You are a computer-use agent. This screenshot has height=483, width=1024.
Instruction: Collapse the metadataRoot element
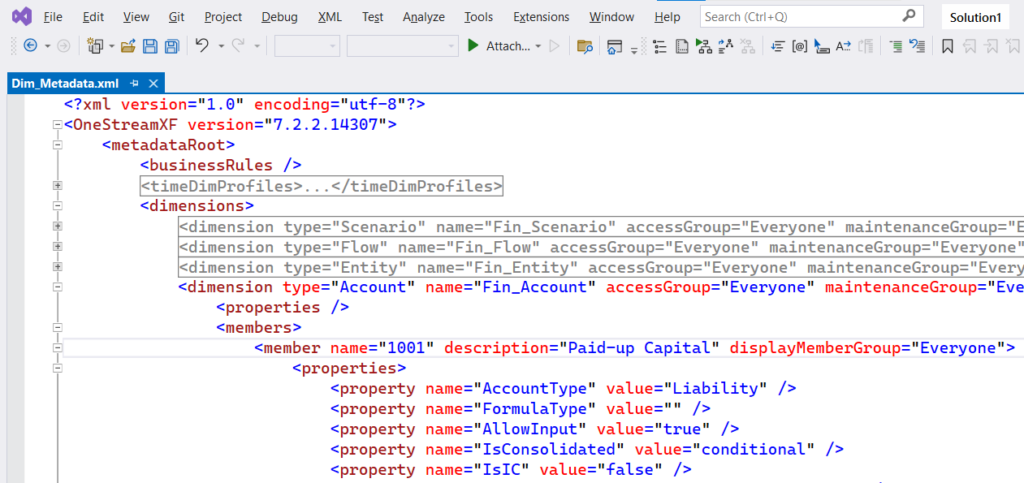[58, 145]
